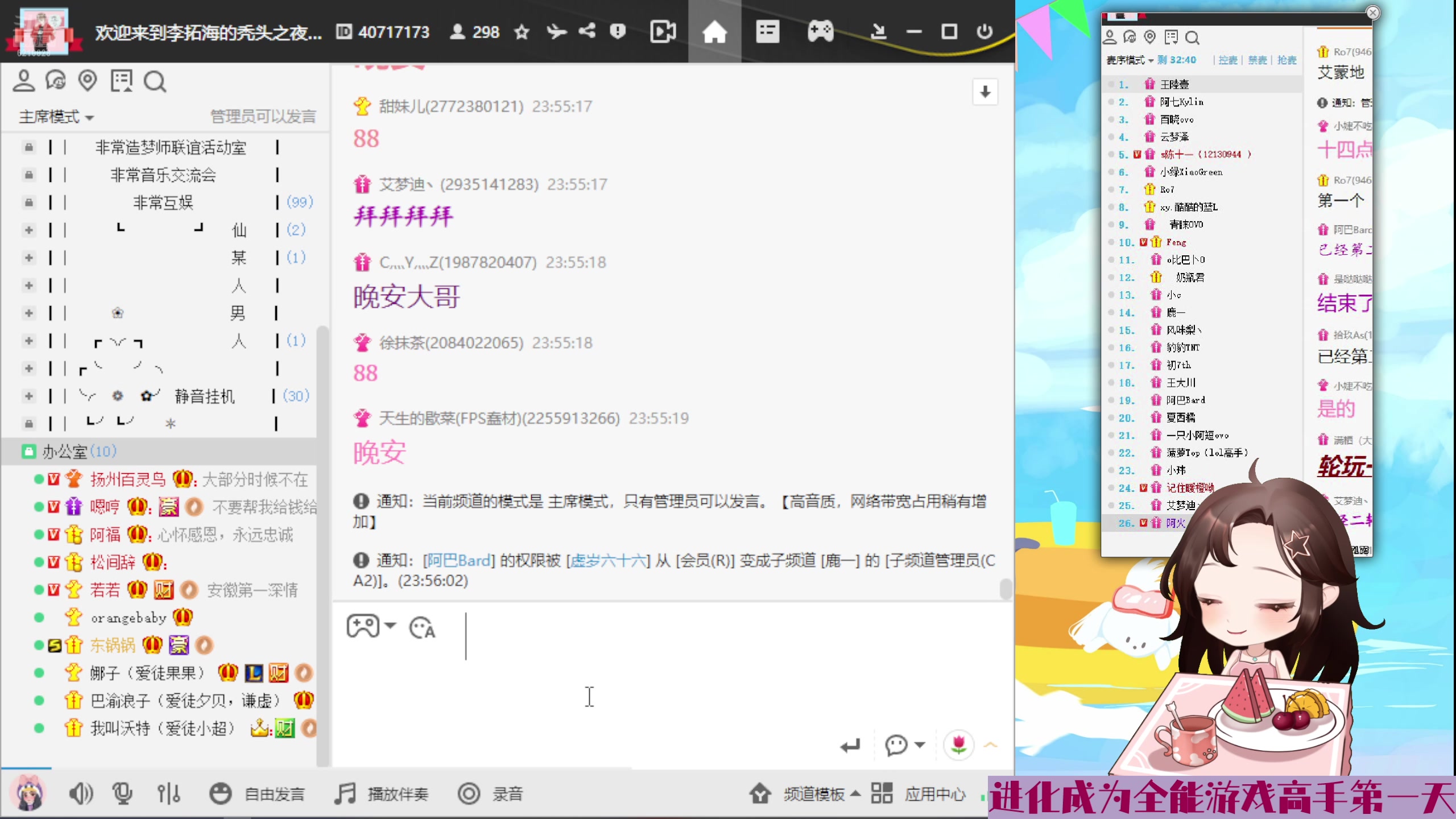Image resolution: width=1456 pixels, height=819 pixels.
Task: Click 艾梦迪 username link in chat
Action: click(459, 184)
